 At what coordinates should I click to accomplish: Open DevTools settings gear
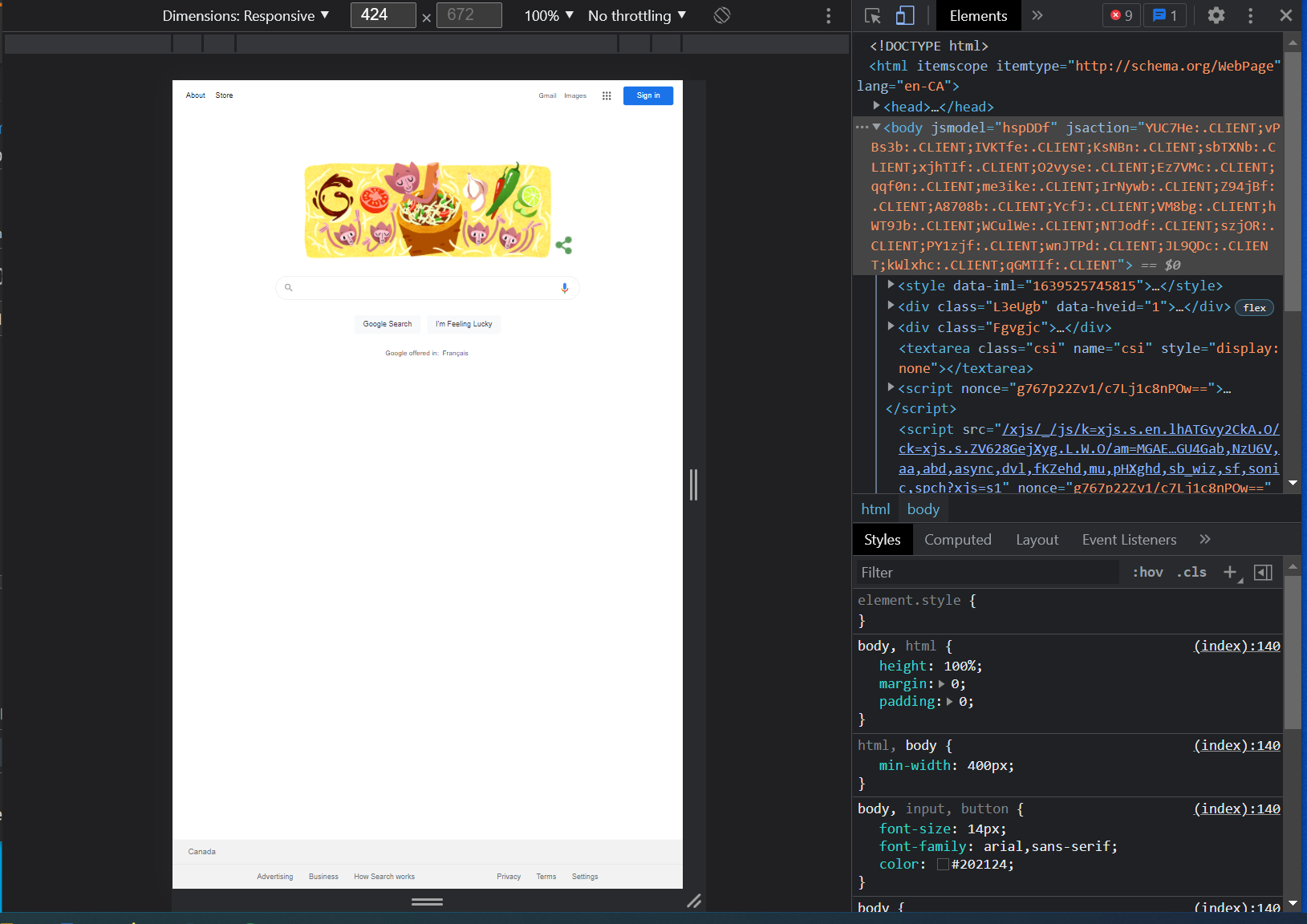[1216, 15]
